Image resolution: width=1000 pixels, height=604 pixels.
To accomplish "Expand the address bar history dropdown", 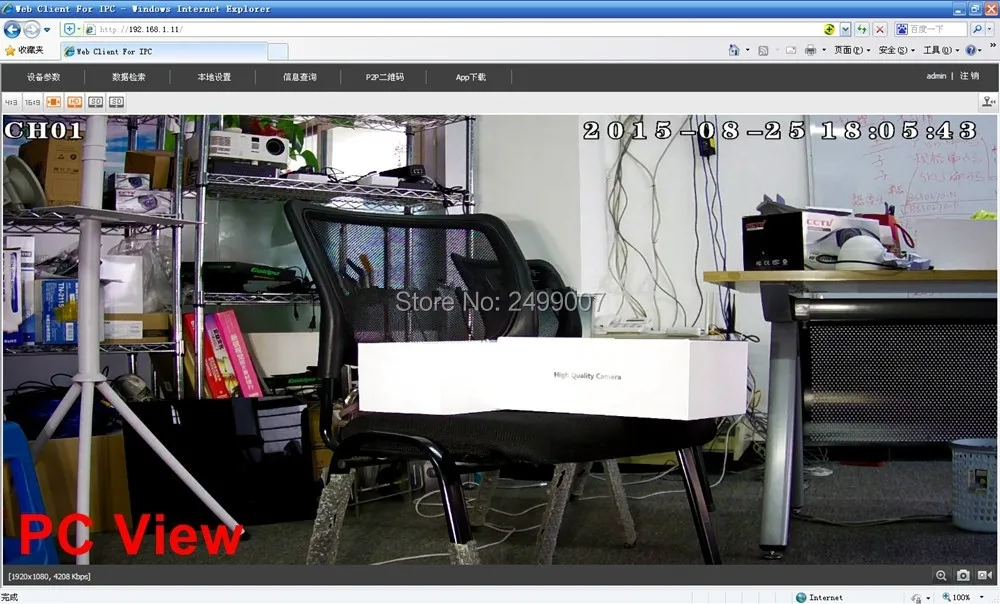I will pos(845,29).
